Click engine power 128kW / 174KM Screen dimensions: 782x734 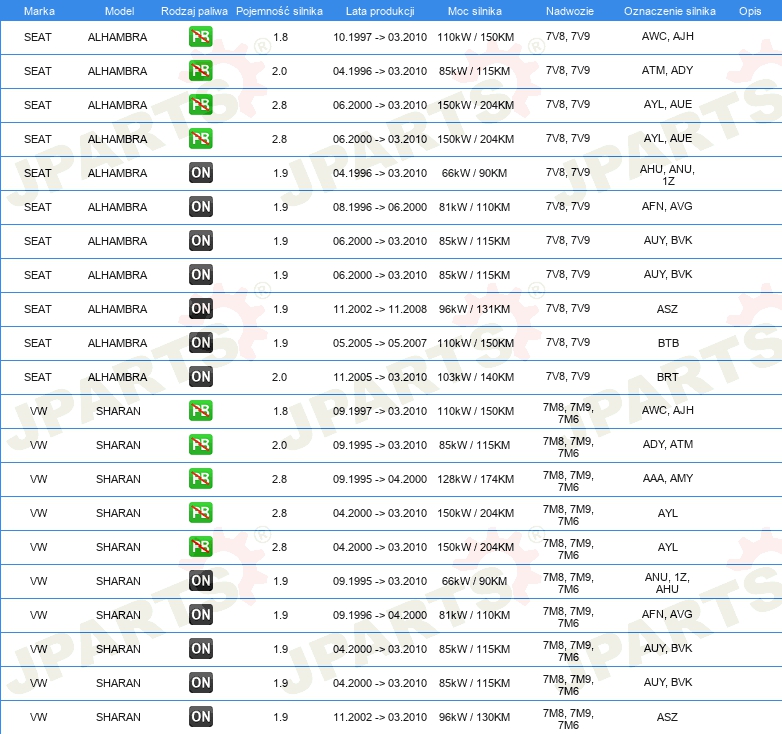475,479
